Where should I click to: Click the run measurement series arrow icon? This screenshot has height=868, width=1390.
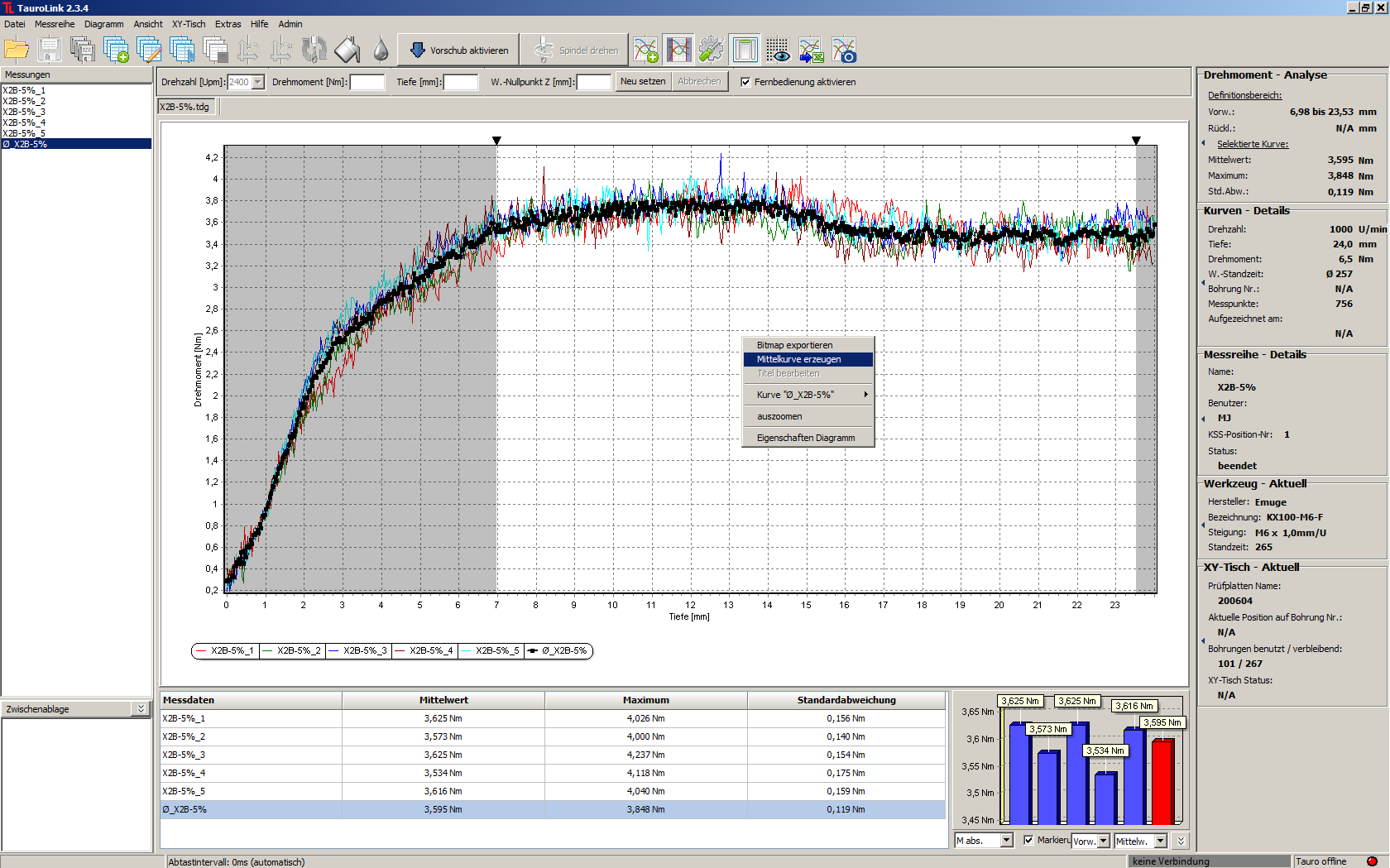182,50
